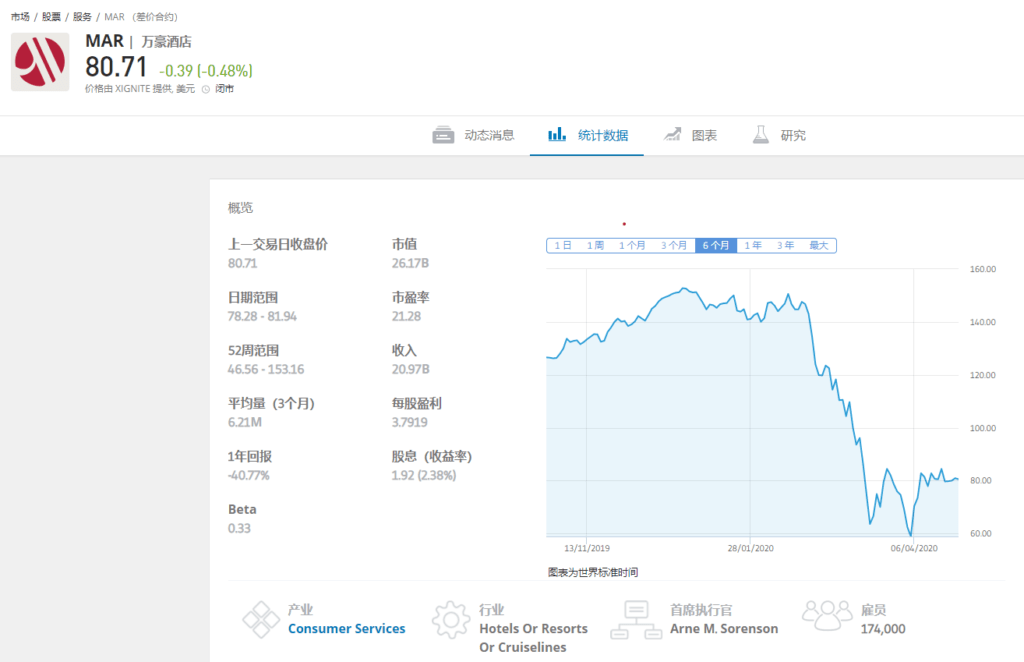
Task: Open the Consumer Services industry link
Action: (347, 629)
